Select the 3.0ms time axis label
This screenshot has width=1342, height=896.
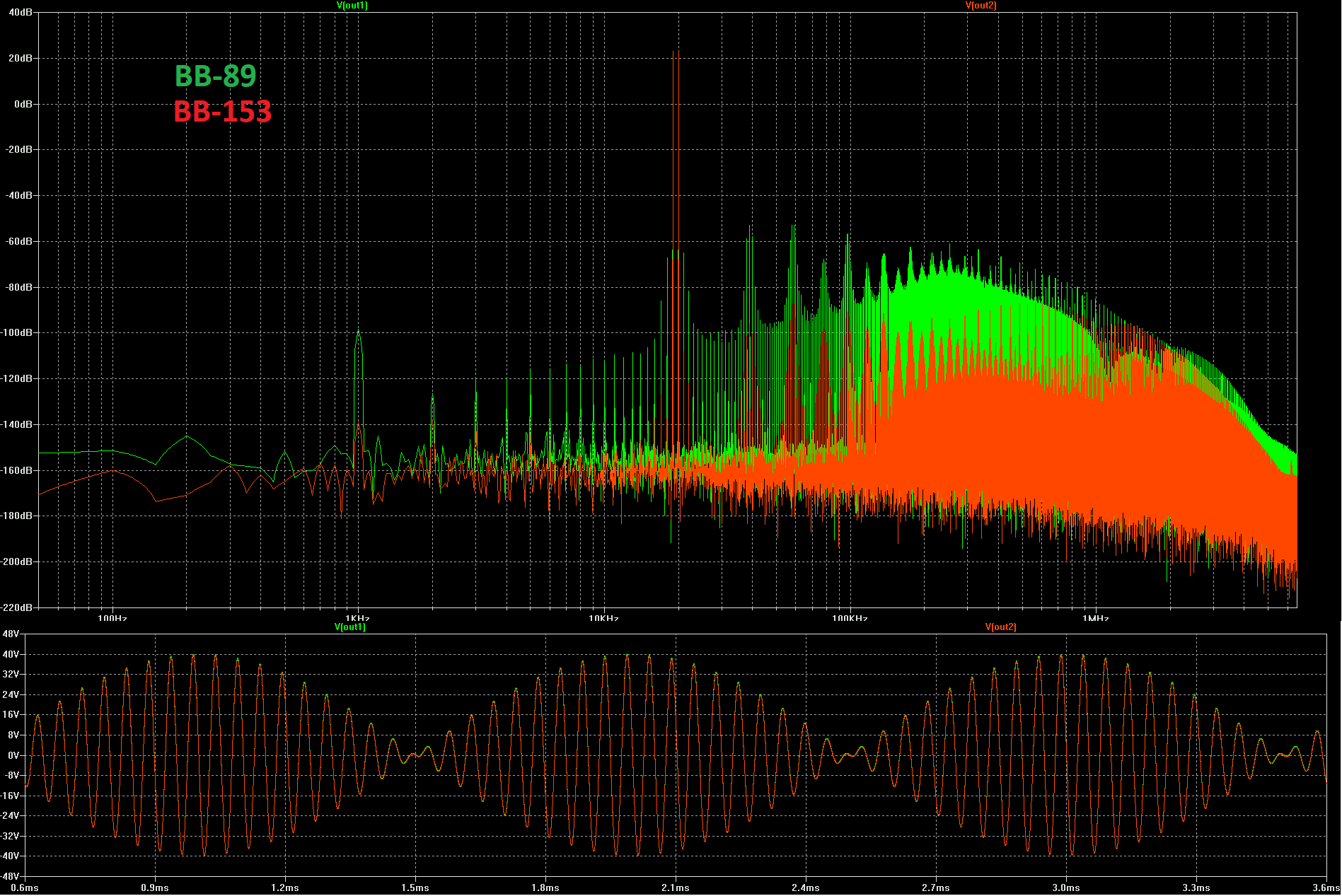click(1066, 888)
